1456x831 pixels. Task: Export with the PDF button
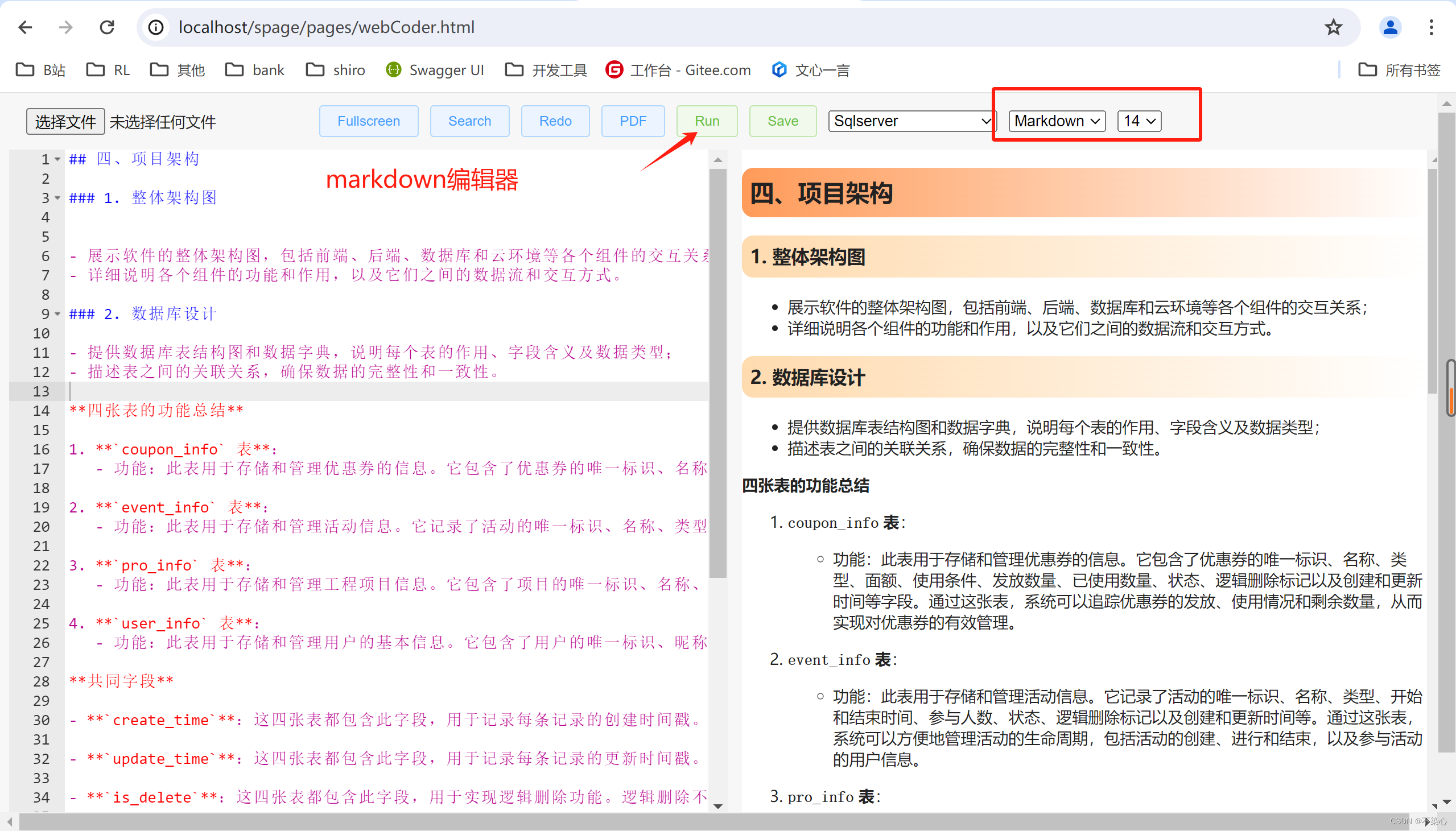[x=633, y=121]
